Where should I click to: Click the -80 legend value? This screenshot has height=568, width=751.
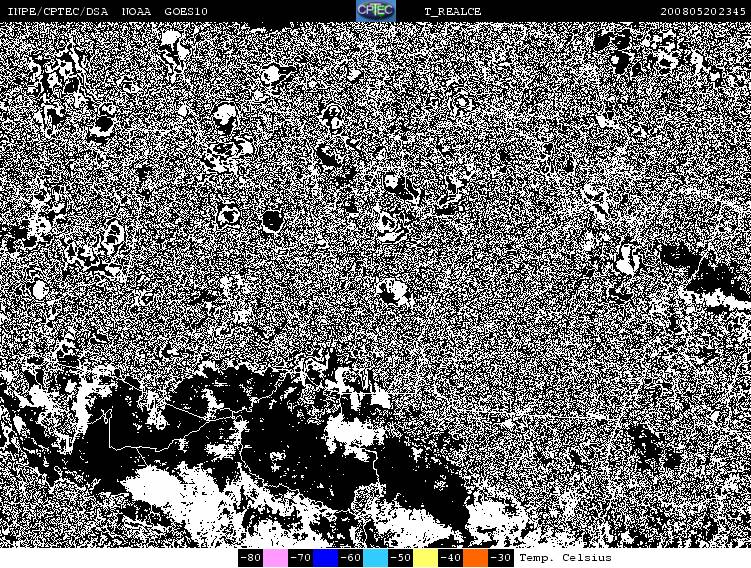click(x=250, y=558)
